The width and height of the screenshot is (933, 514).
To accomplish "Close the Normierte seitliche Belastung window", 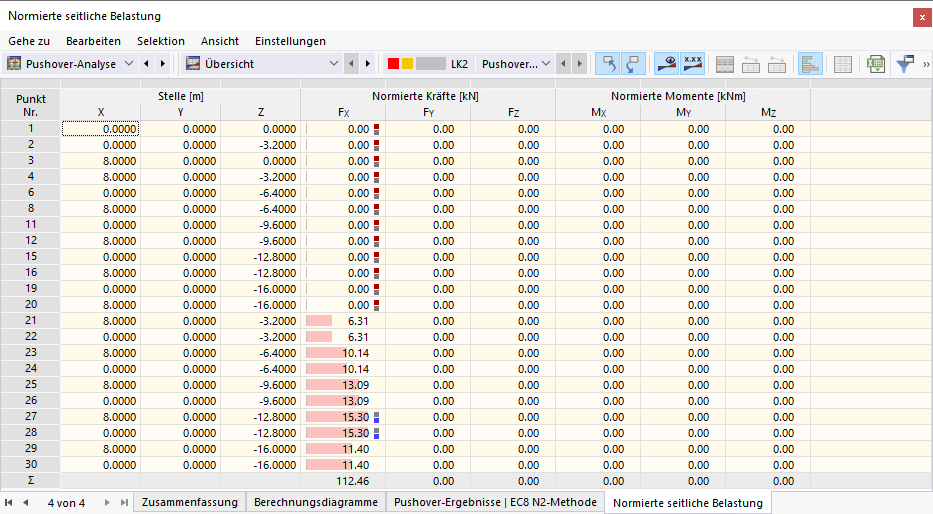I will (x=922, y=17).
